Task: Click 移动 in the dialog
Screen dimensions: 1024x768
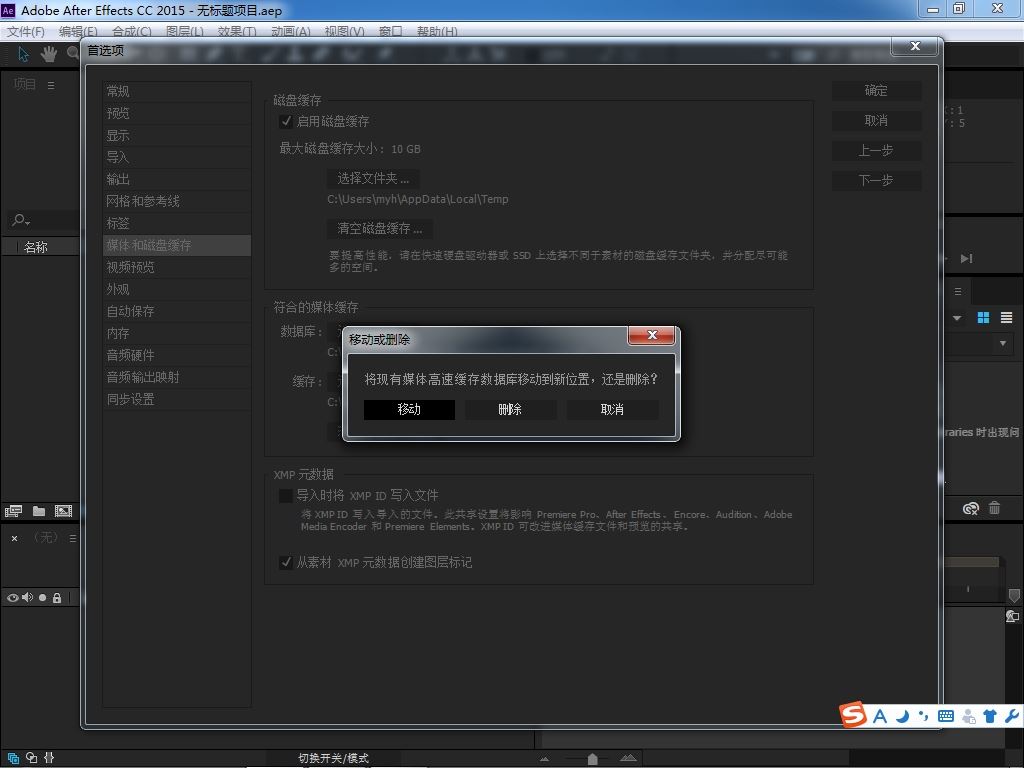Action: 409,409
